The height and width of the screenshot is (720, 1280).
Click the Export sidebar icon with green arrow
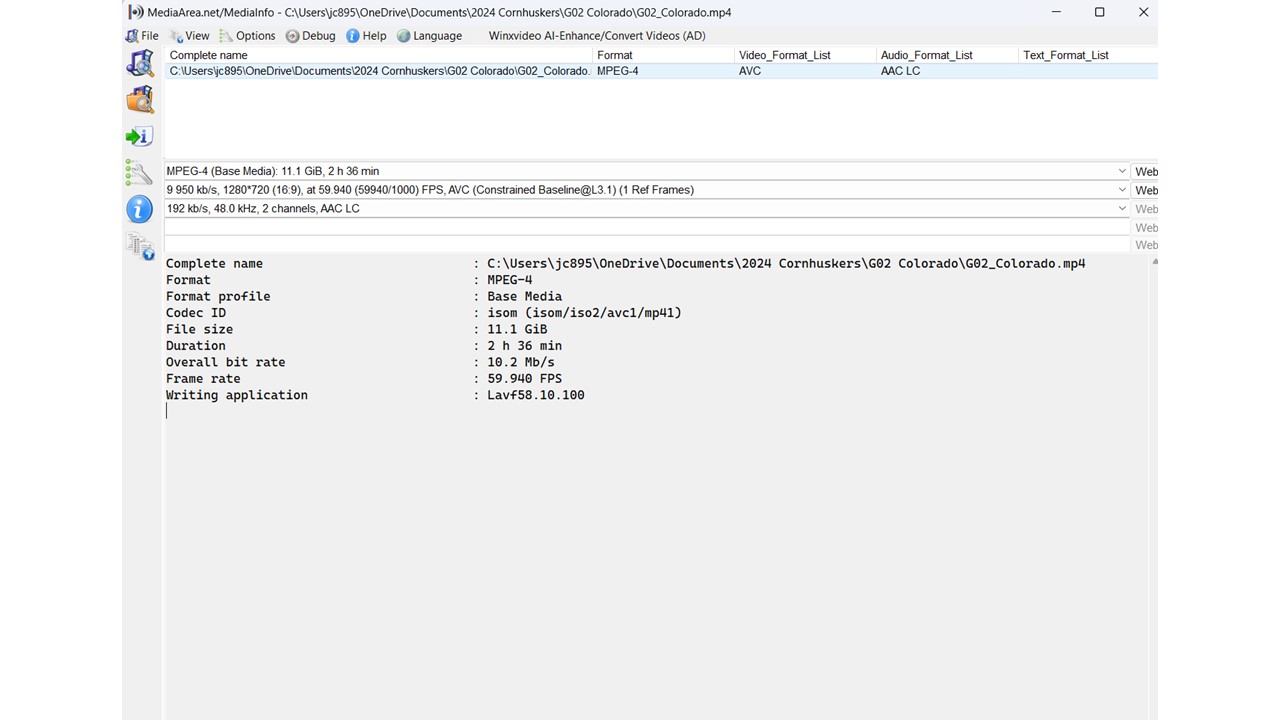(139, 136)
